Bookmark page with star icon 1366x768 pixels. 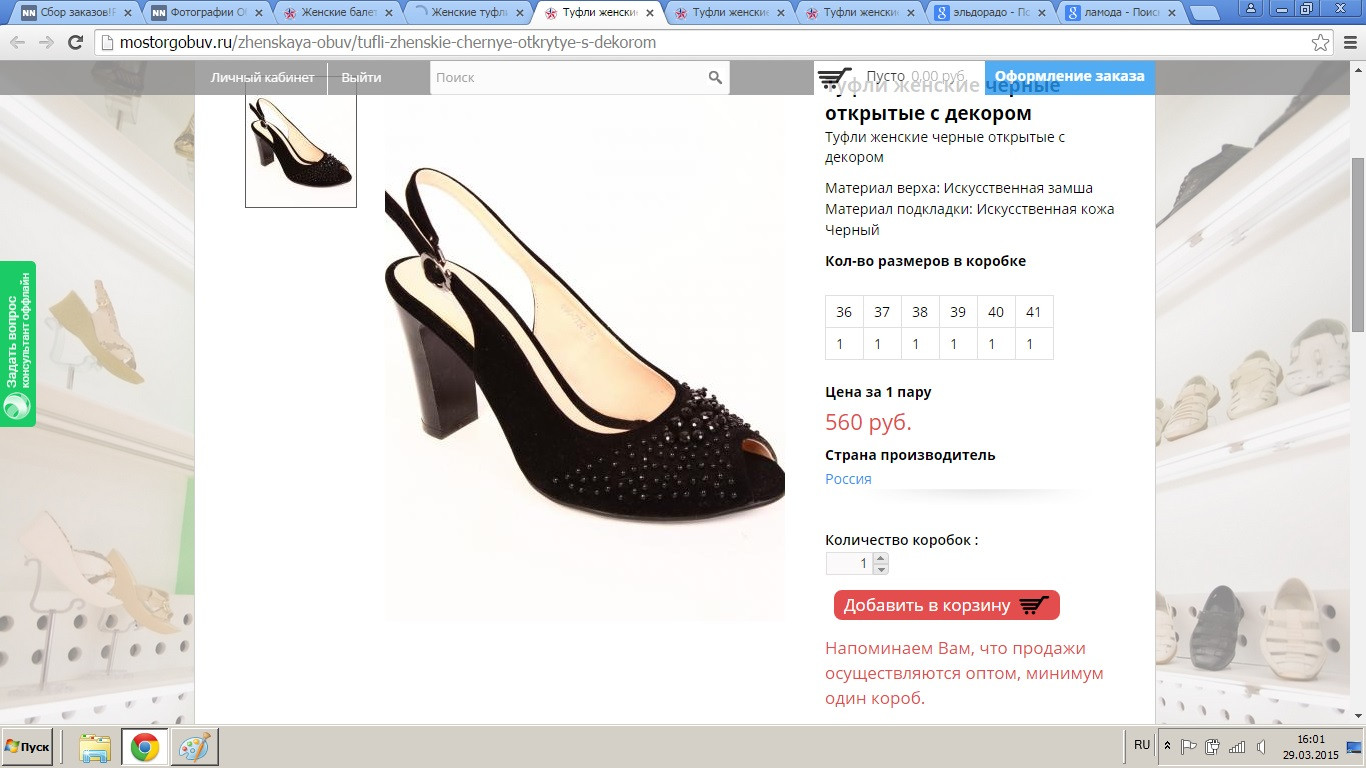[x=1321, y=43]
